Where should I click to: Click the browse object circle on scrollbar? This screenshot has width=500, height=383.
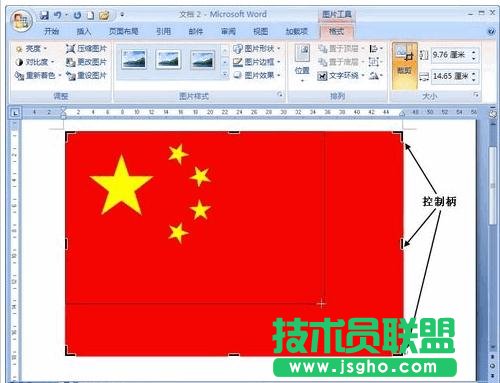click(x=493, y=366)
